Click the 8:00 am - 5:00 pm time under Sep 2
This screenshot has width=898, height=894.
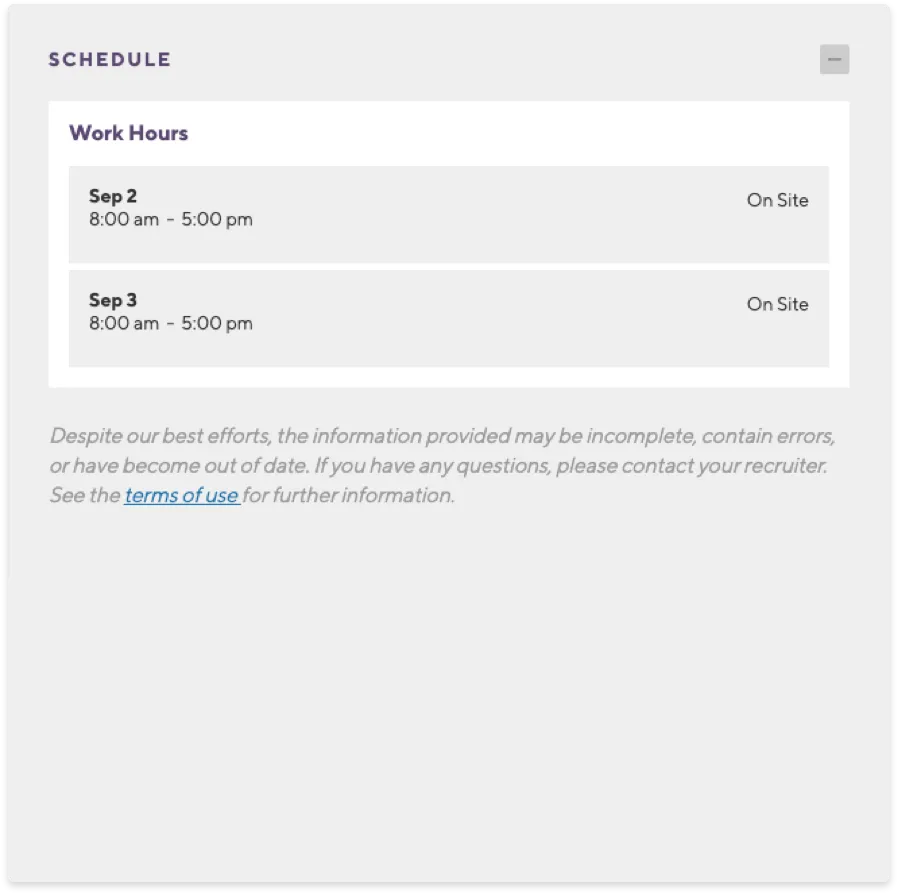coord(172,219)
